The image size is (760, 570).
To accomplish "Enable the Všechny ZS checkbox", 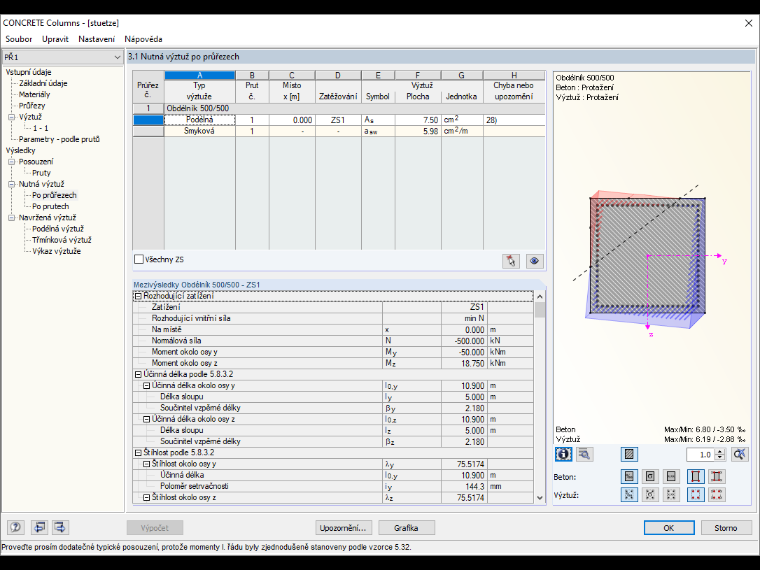I will pyautogui.click(x=139, y=259).
